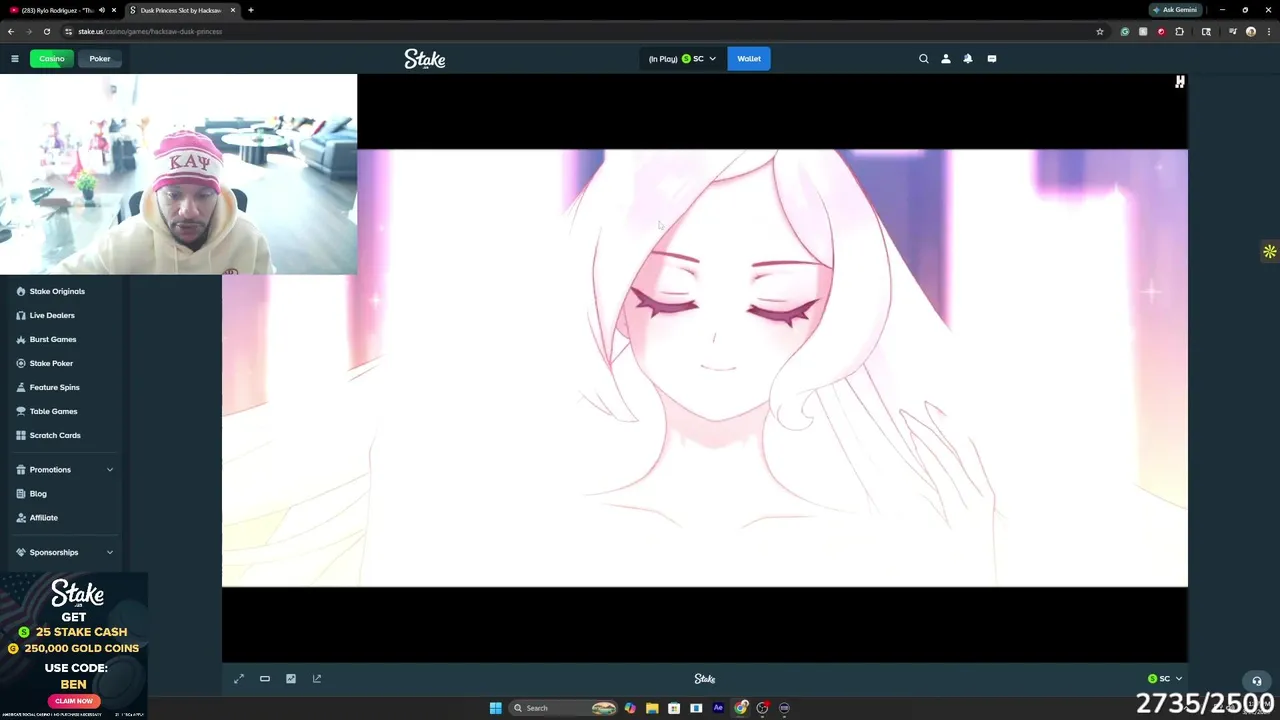Open the notifications bell
The image size is (1280, 720).
(968, 59)
